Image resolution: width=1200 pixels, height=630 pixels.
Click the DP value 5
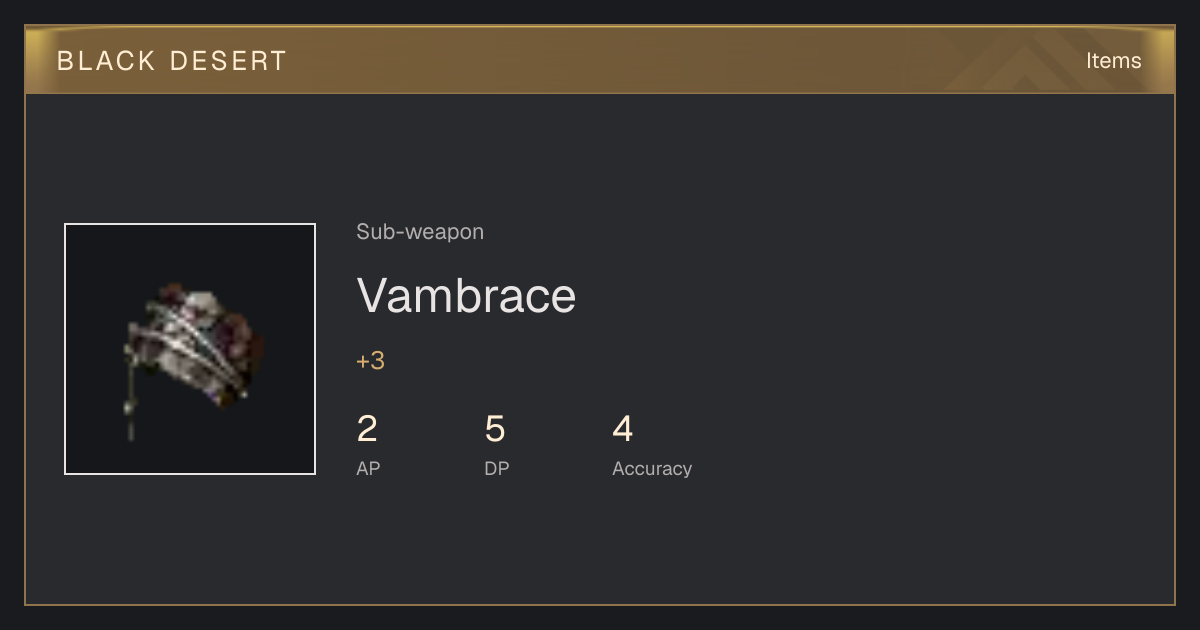click(x=495, y=429)
